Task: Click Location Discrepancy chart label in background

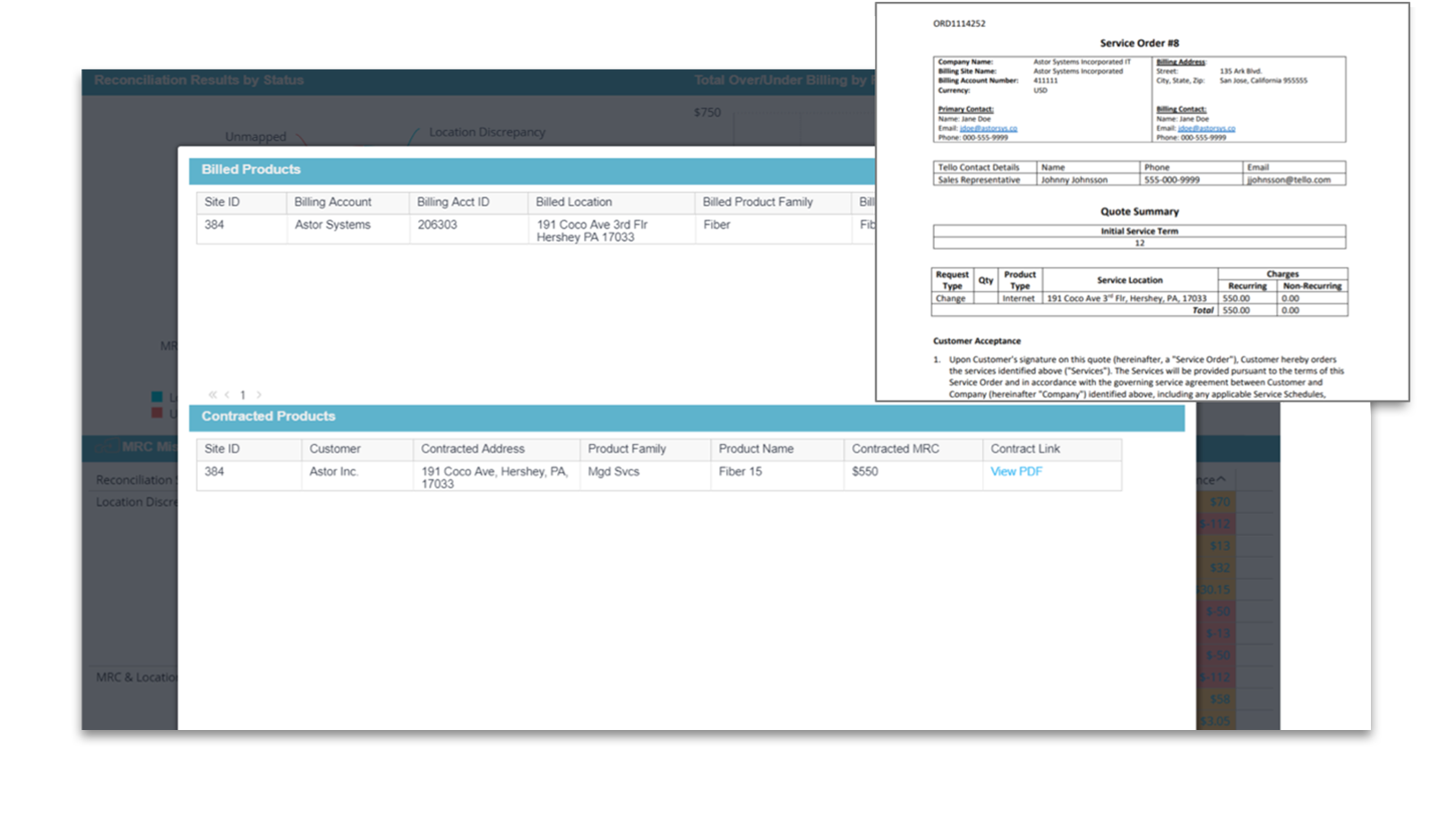Action: point(486,132)
